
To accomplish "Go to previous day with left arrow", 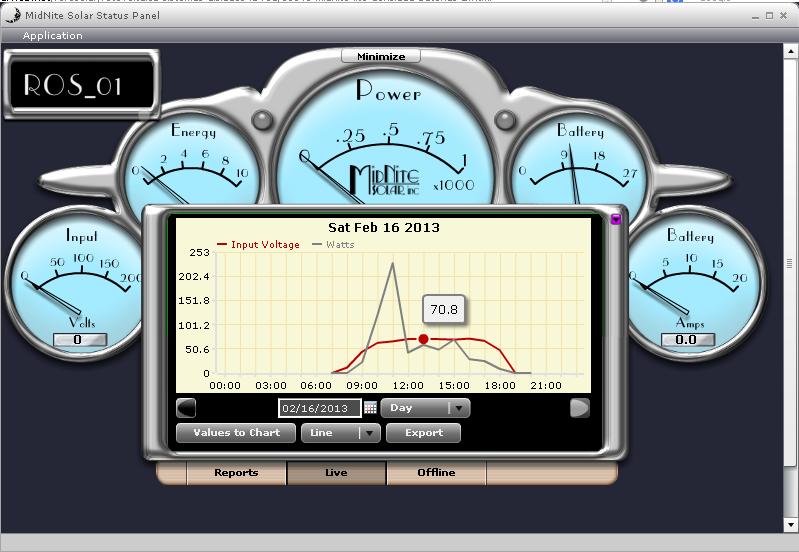I will (186, 408).
